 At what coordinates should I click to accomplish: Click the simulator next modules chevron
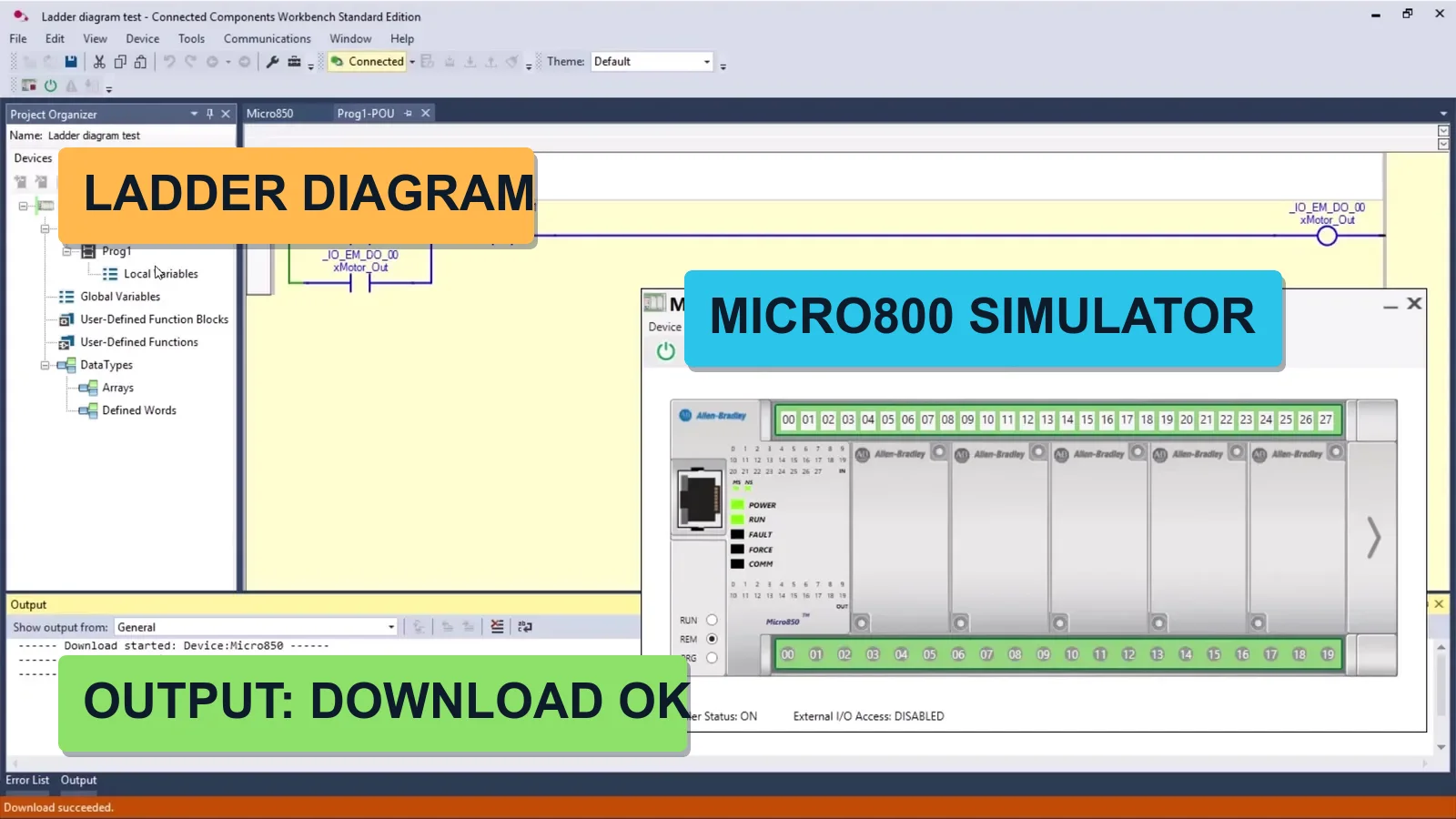1374,537
